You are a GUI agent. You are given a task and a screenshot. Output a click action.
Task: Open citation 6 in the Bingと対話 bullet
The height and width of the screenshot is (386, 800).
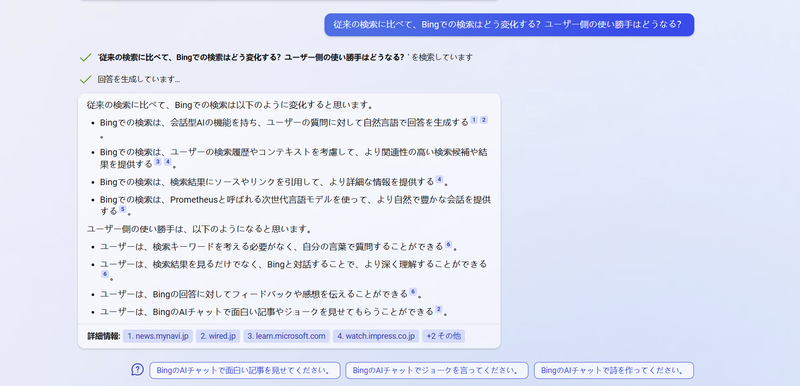[x=105, y=274]
